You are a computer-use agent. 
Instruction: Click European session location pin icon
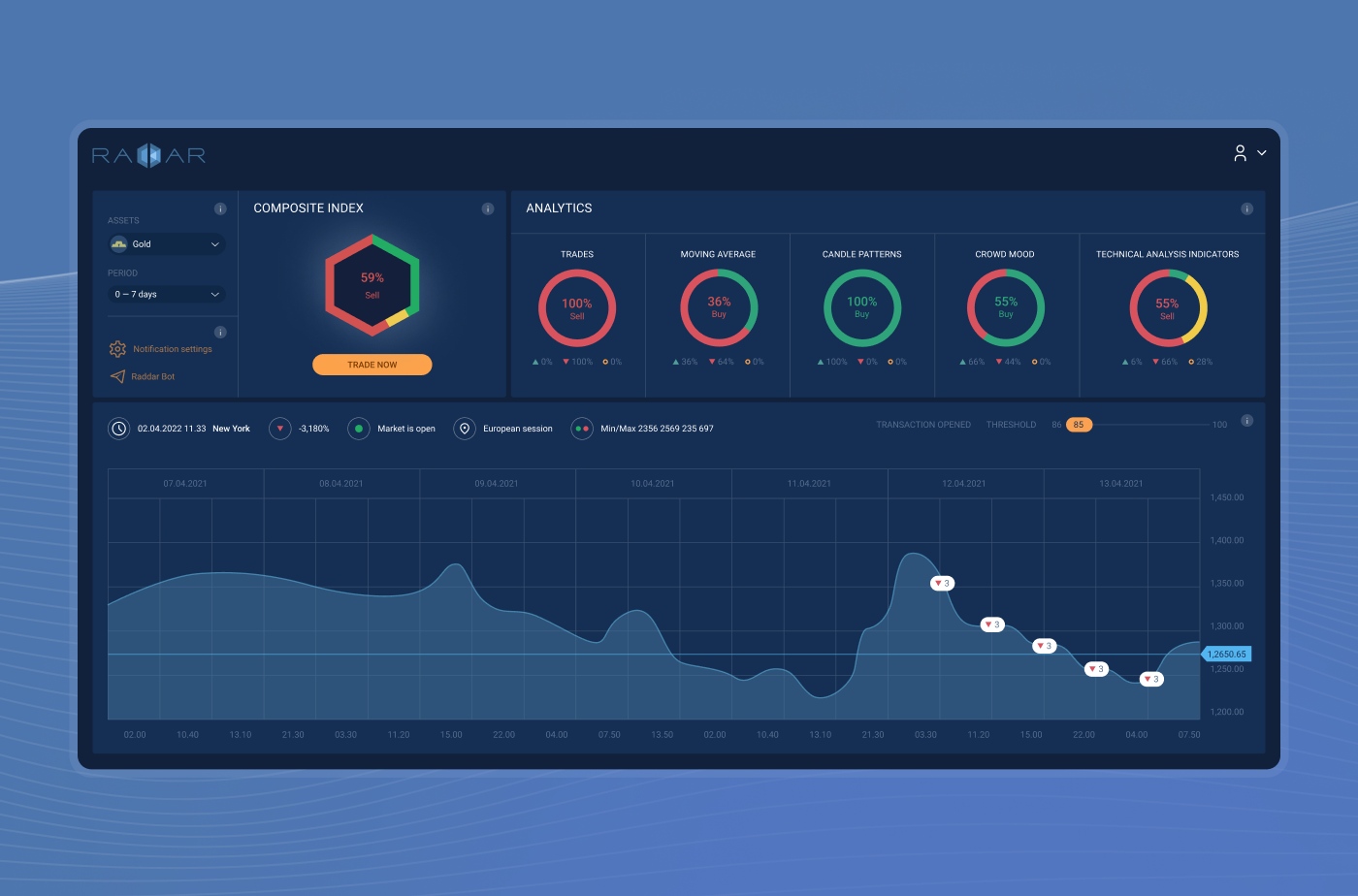click(465, 429)
